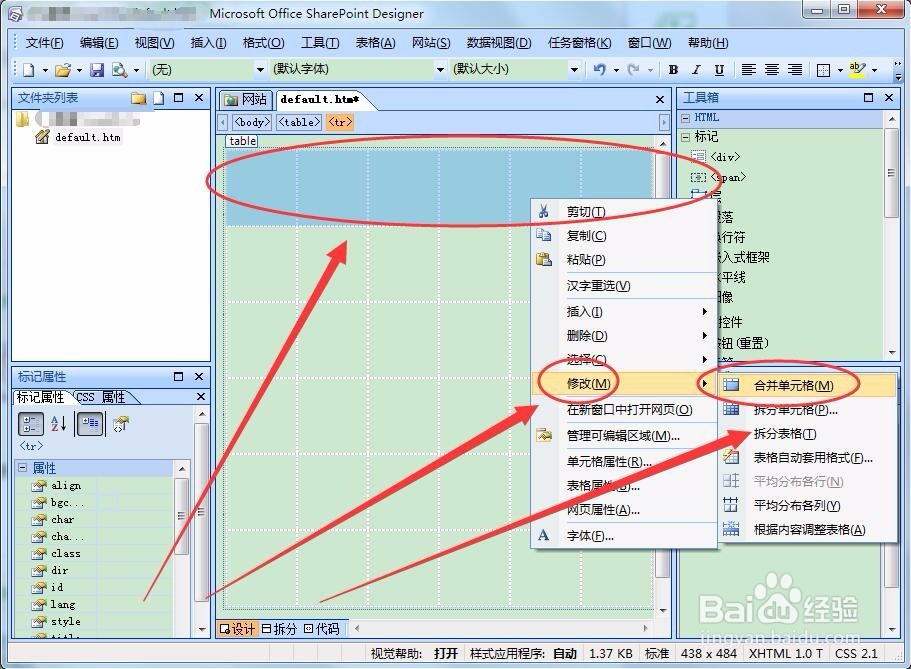Click the New Document toolbar icon
Image resolution: width=911 pixels, height=669 pixels.
click(x=28, y=70)
